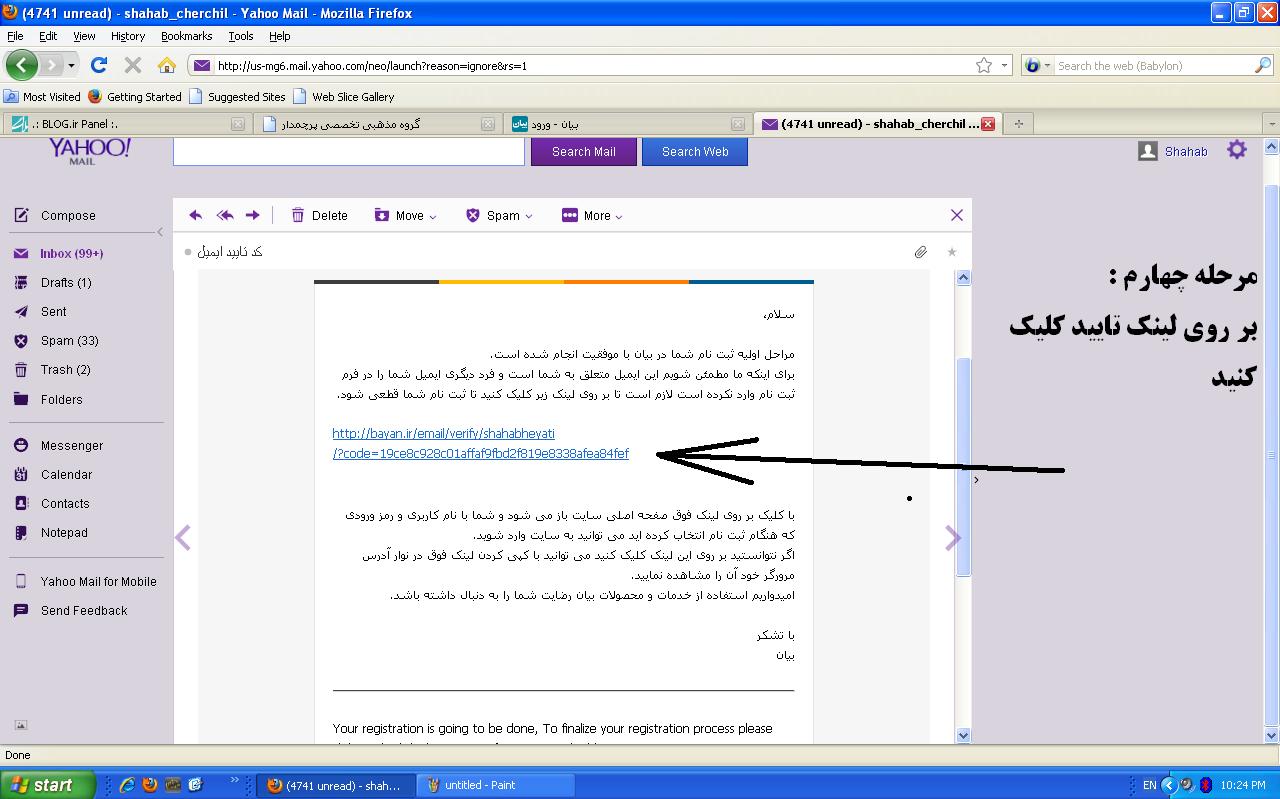
Task: Click the Search Web button
Action: click(x=695, y=152)
